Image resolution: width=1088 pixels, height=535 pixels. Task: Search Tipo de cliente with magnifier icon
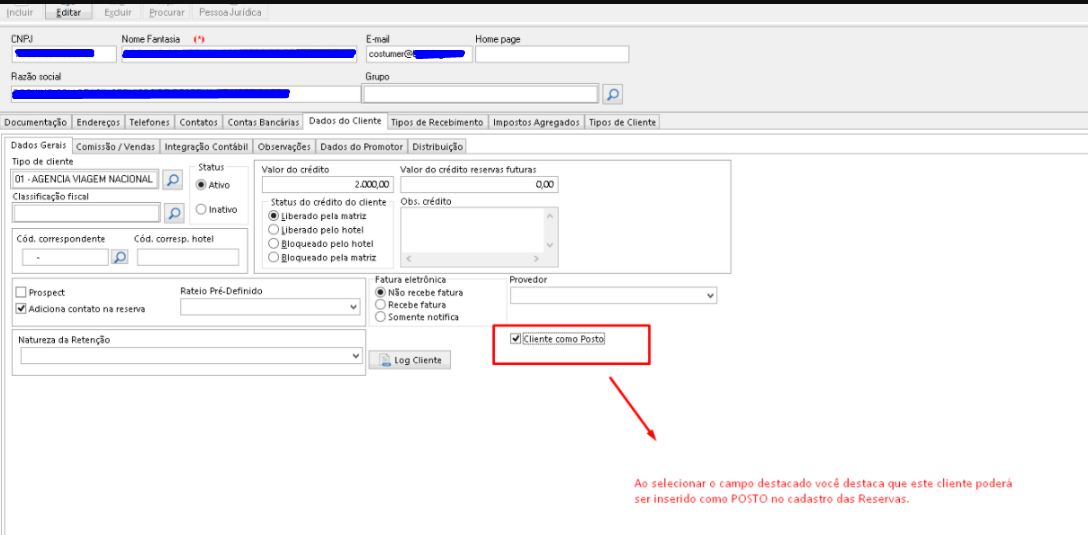click(172, 180)
